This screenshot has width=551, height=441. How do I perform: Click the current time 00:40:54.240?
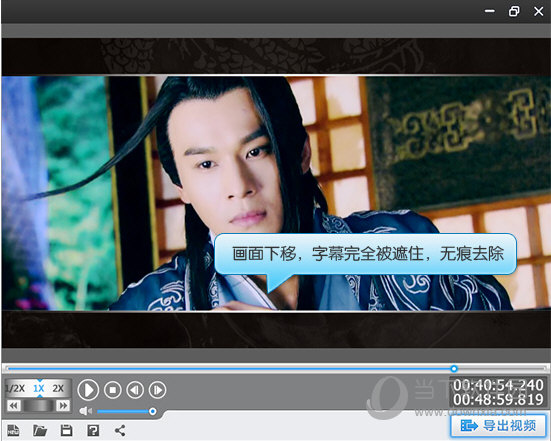coord(498,385)
